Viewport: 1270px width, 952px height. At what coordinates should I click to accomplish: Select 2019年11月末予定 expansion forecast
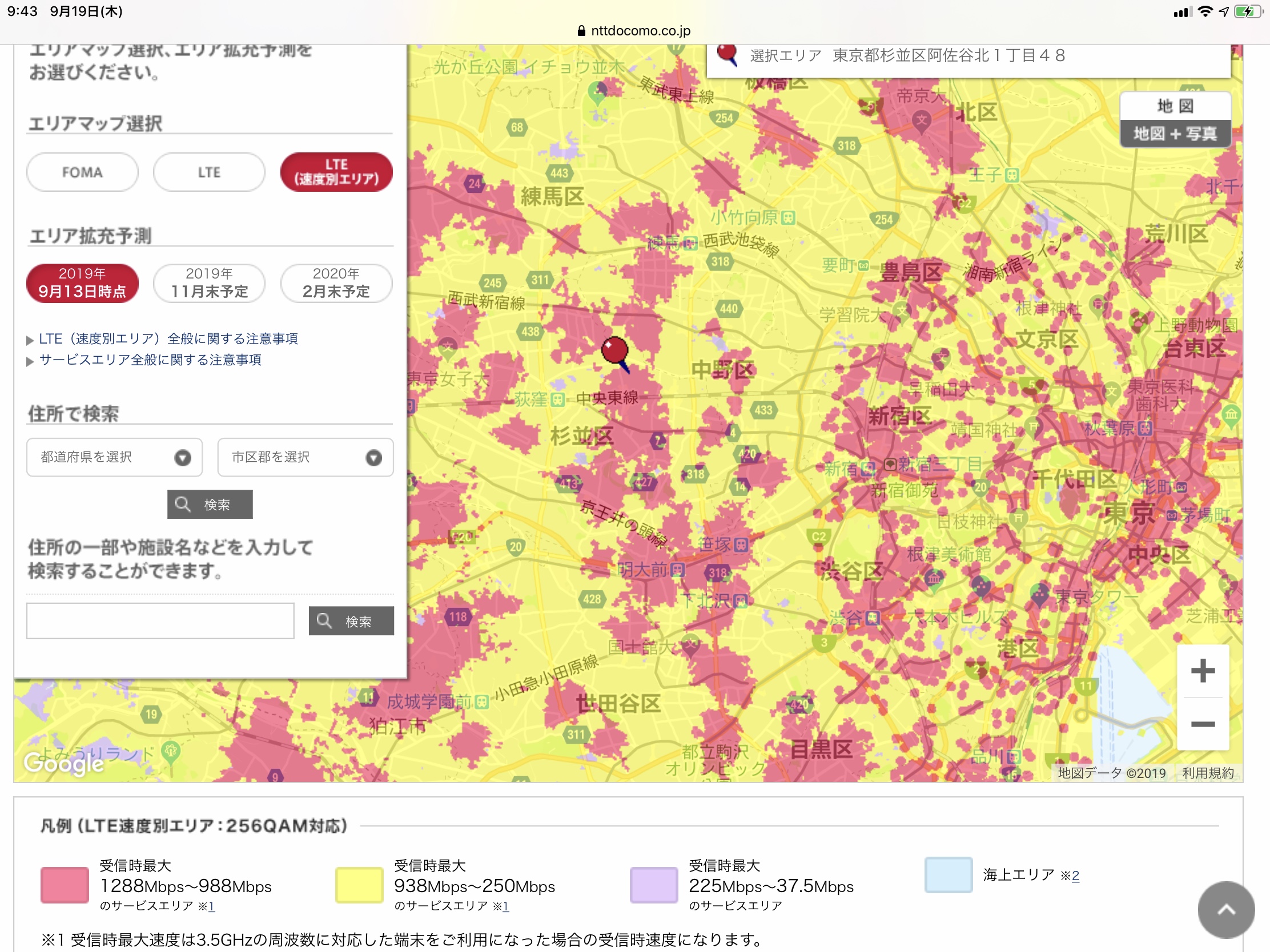[x=209, y=283]
